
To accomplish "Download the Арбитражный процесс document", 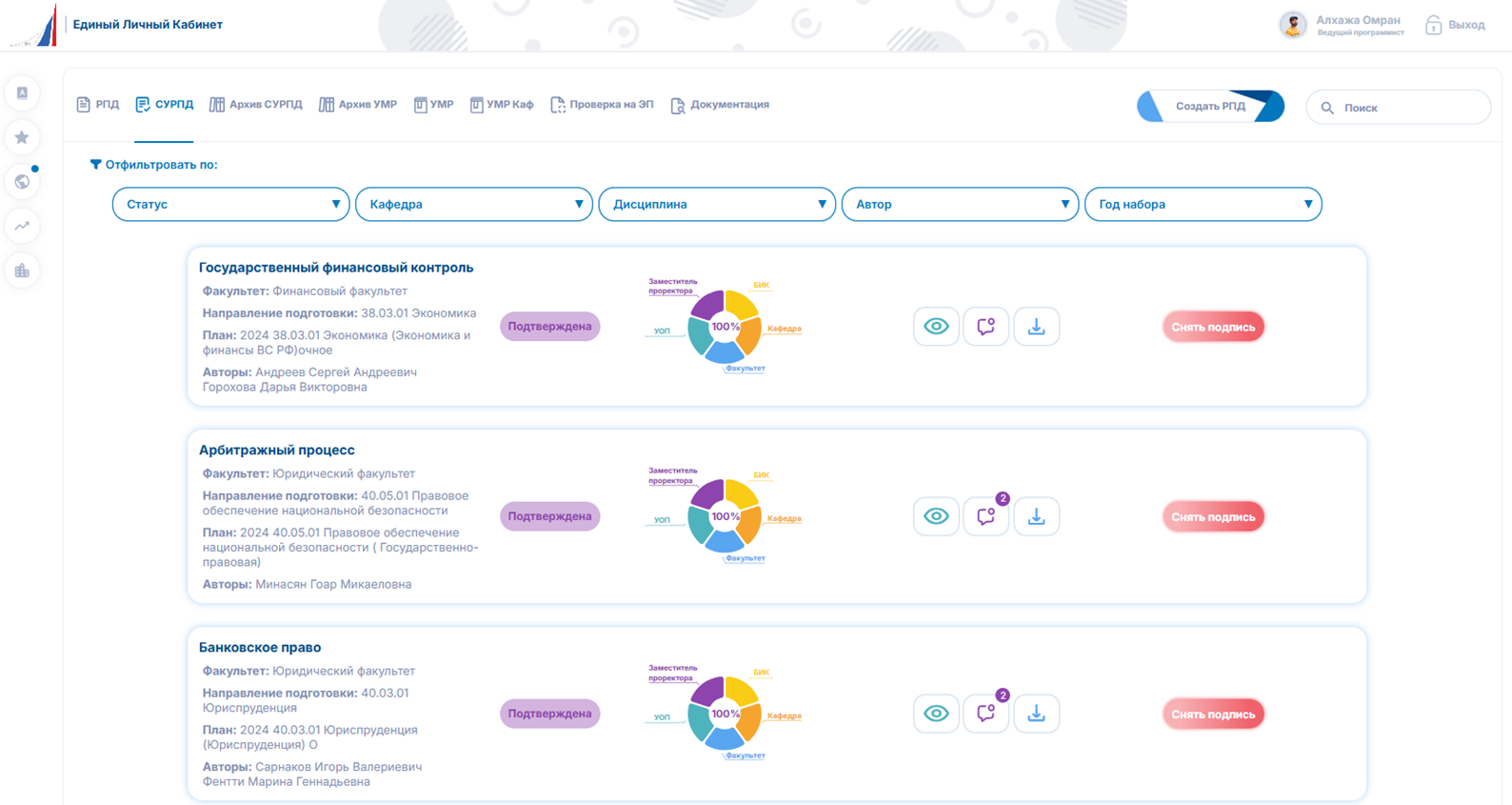I will (x=1036, y=516).
